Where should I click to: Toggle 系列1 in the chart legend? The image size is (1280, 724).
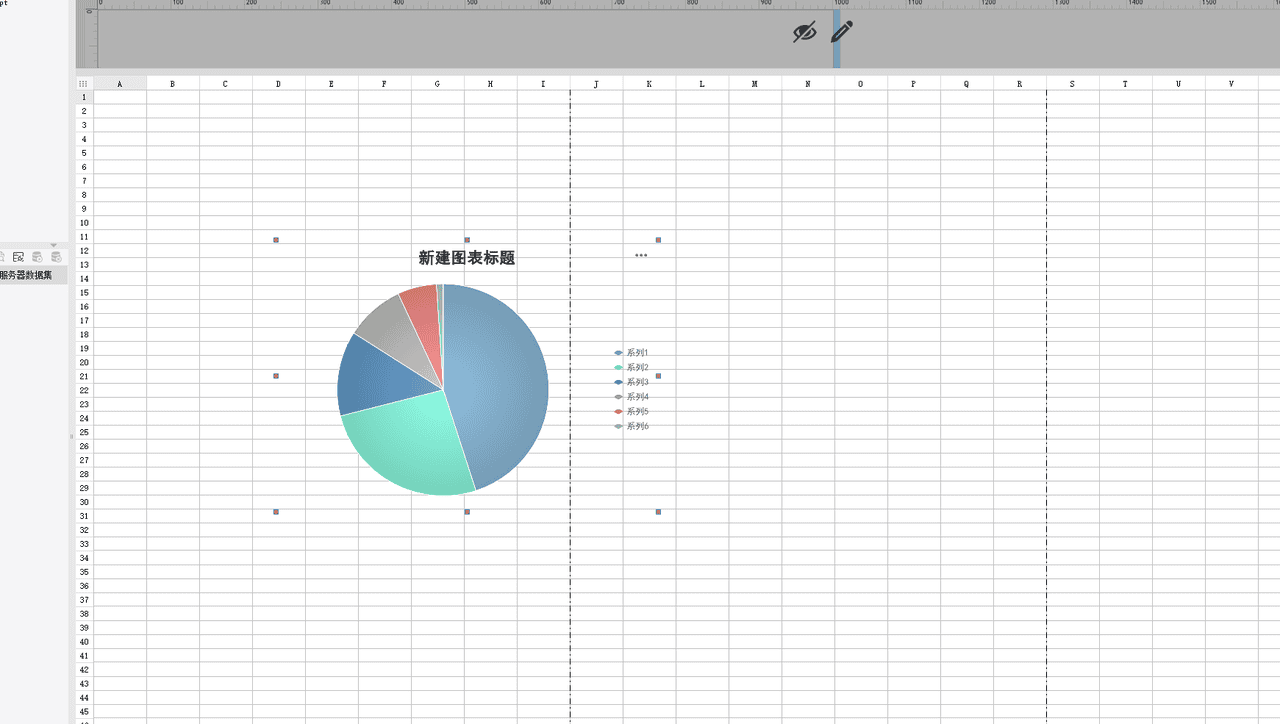pyautogui.click(x=637, y=353)
